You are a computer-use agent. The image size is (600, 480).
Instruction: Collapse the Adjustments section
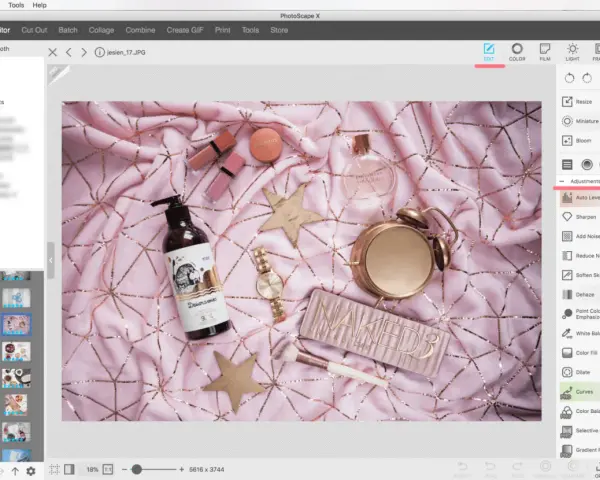[562, 181]
